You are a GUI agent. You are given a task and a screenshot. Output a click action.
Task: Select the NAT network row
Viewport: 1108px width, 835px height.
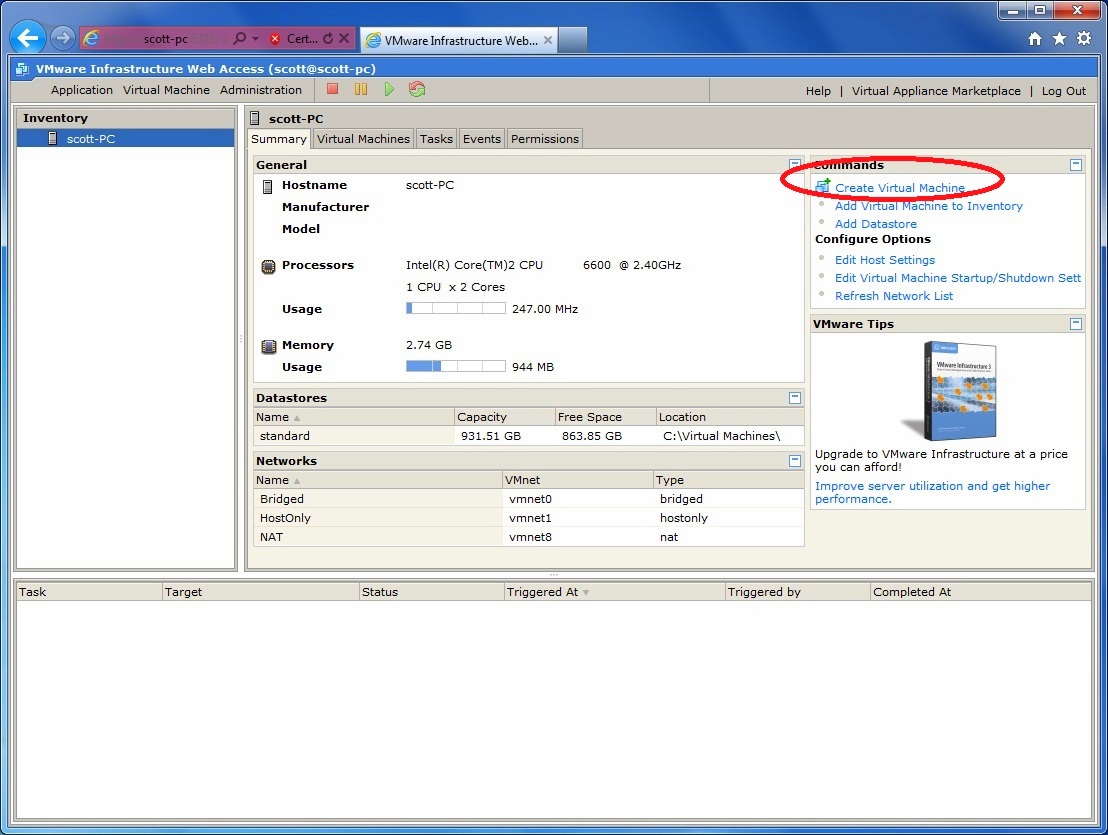pos(529,537)
